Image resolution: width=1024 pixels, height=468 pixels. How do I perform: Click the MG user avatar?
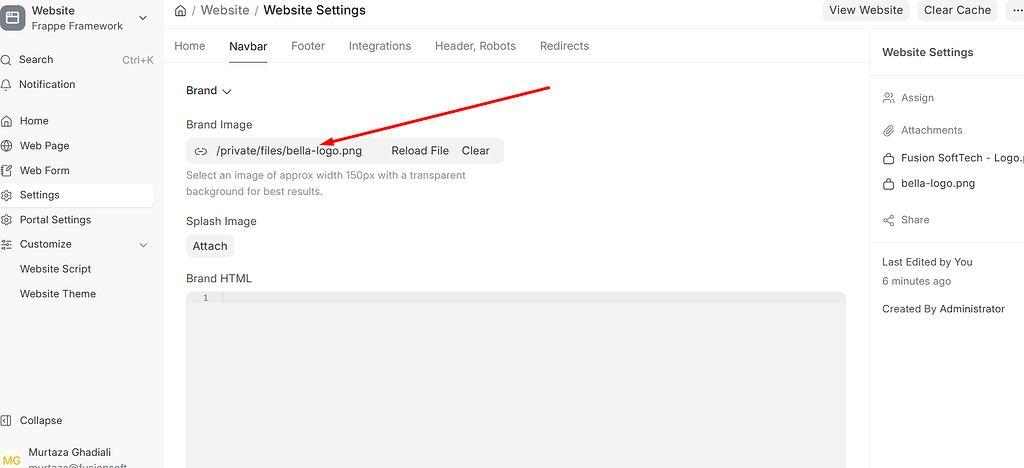coord(12,460)
